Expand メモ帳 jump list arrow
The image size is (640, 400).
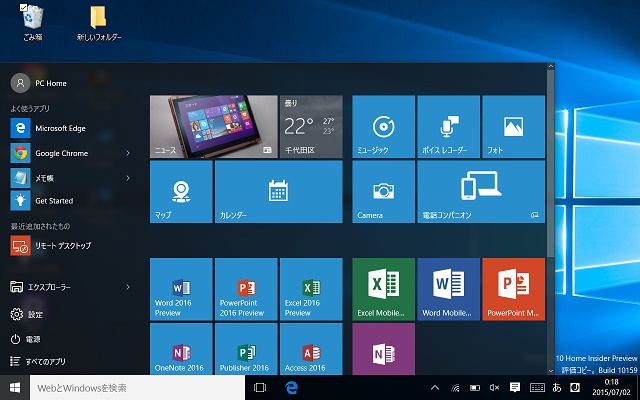pos(128,178)
